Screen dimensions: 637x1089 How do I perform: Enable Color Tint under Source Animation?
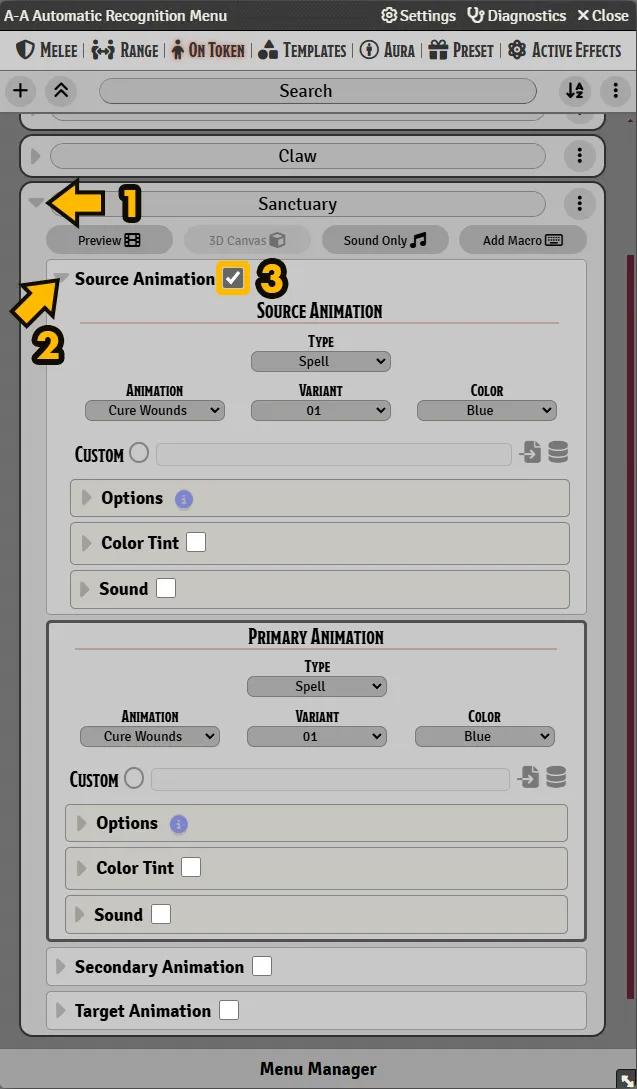coord(196,542)
